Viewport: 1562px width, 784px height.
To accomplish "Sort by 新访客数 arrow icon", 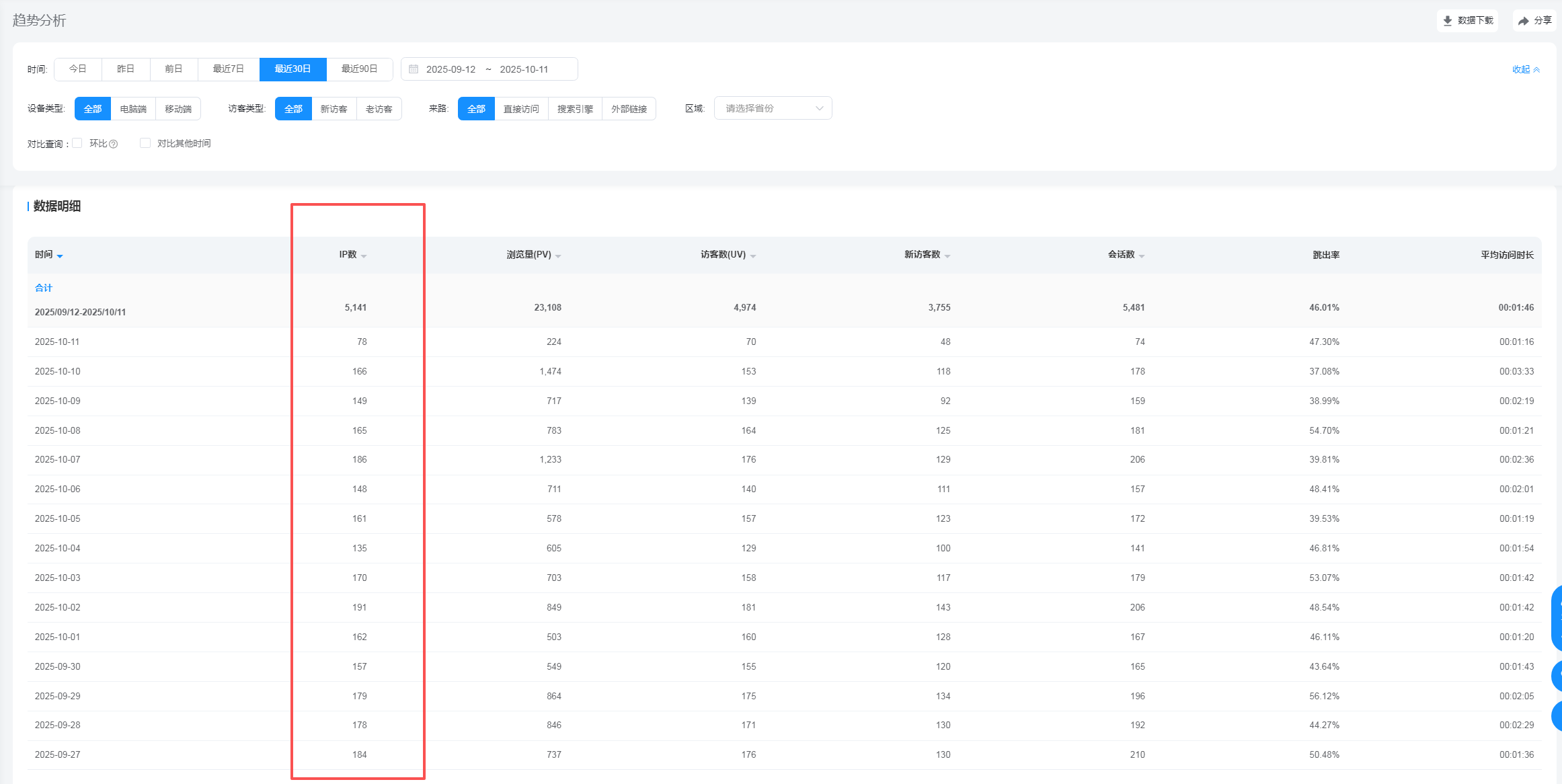I will [947, 256].
